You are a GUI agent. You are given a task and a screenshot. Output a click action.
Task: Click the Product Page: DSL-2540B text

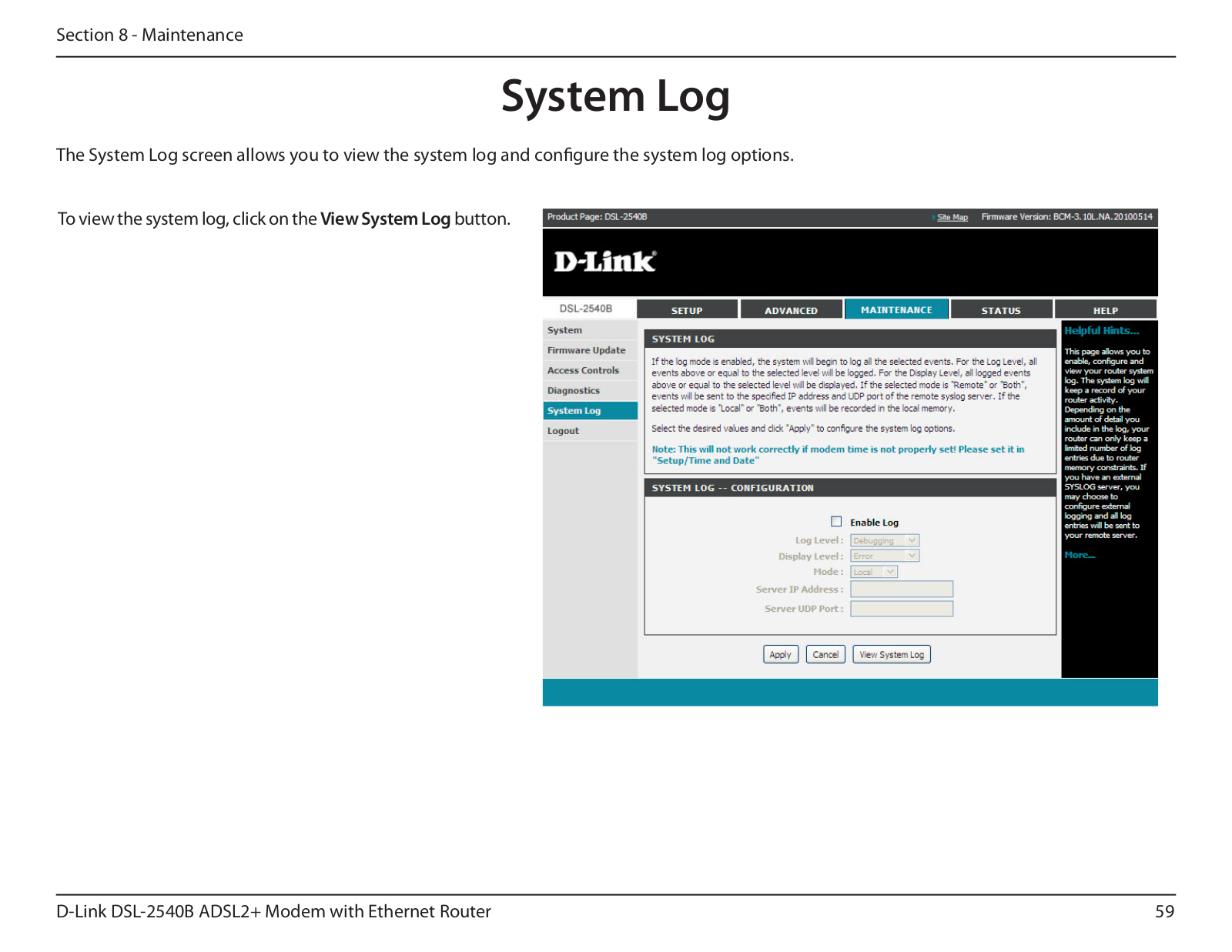597,217
